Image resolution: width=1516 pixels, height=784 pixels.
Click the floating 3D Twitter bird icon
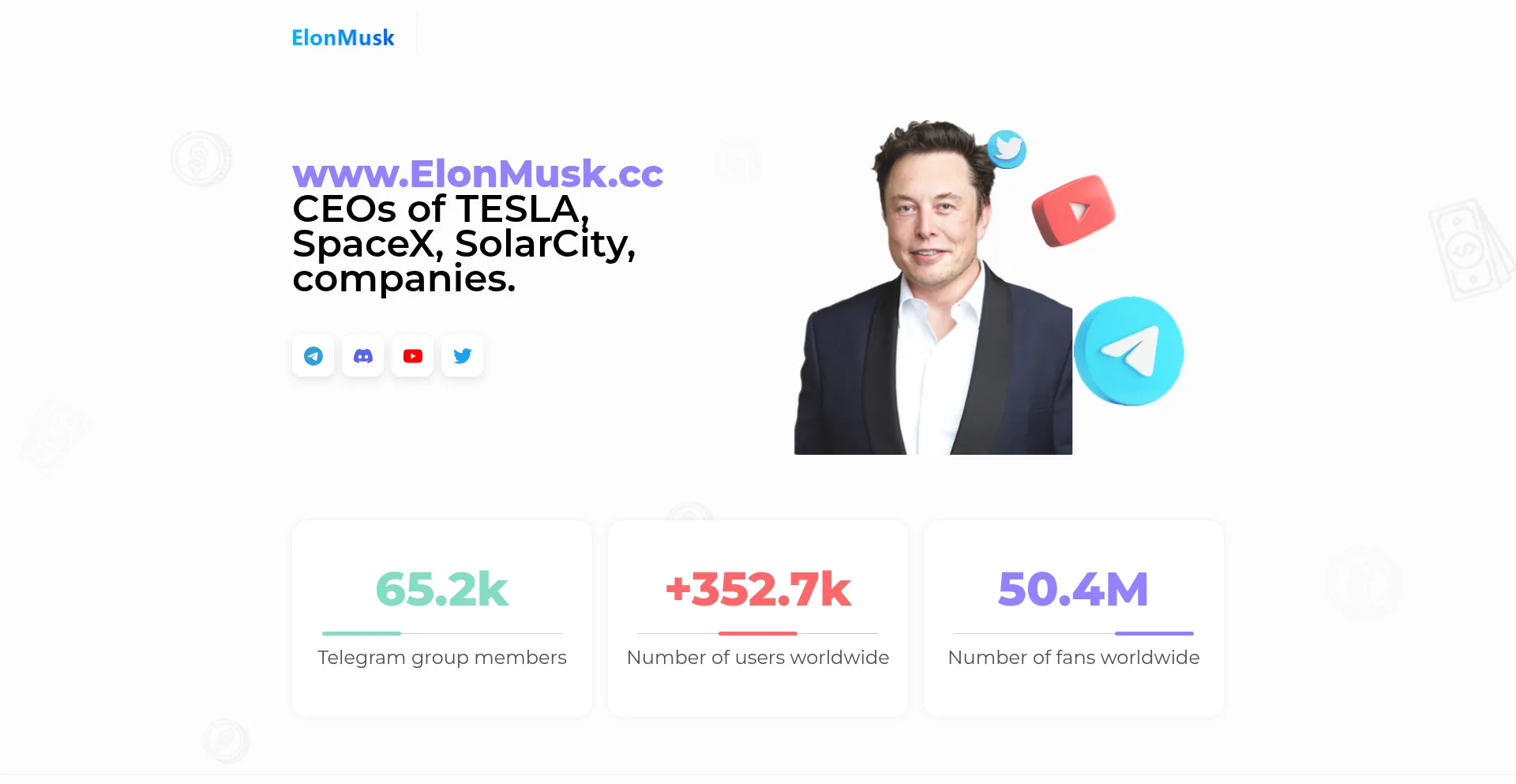[1007, 148]
